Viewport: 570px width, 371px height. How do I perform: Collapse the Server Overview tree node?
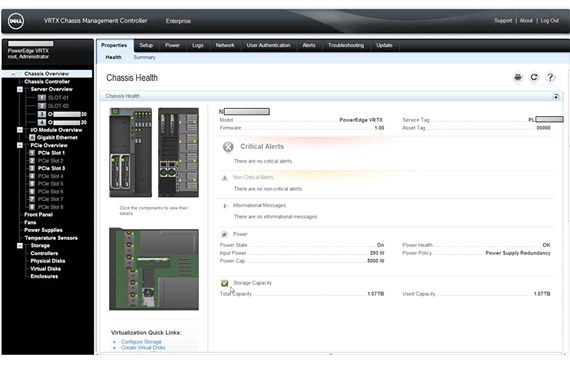click(x=20, y=89)
